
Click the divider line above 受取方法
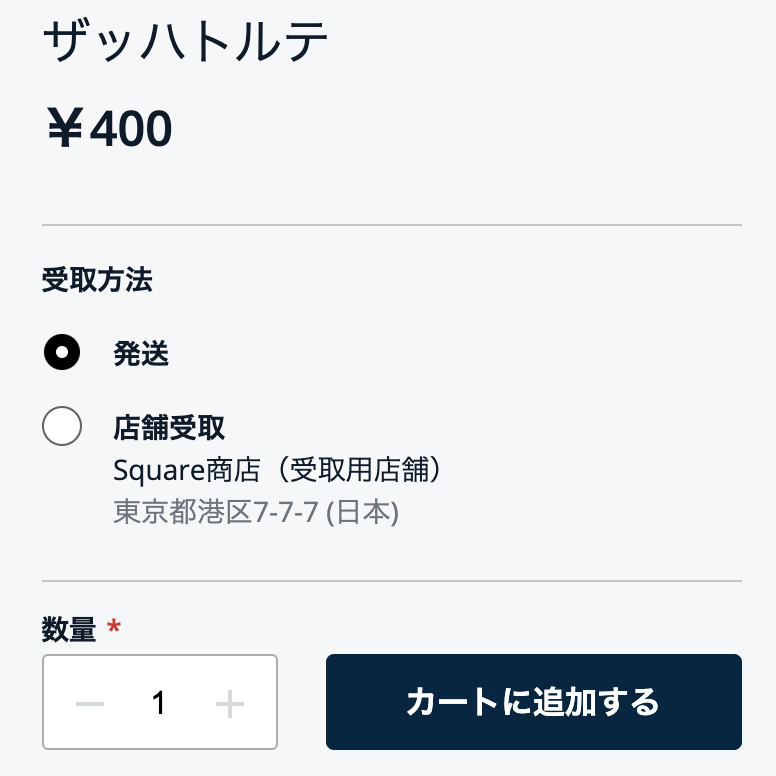pos(391,225)
